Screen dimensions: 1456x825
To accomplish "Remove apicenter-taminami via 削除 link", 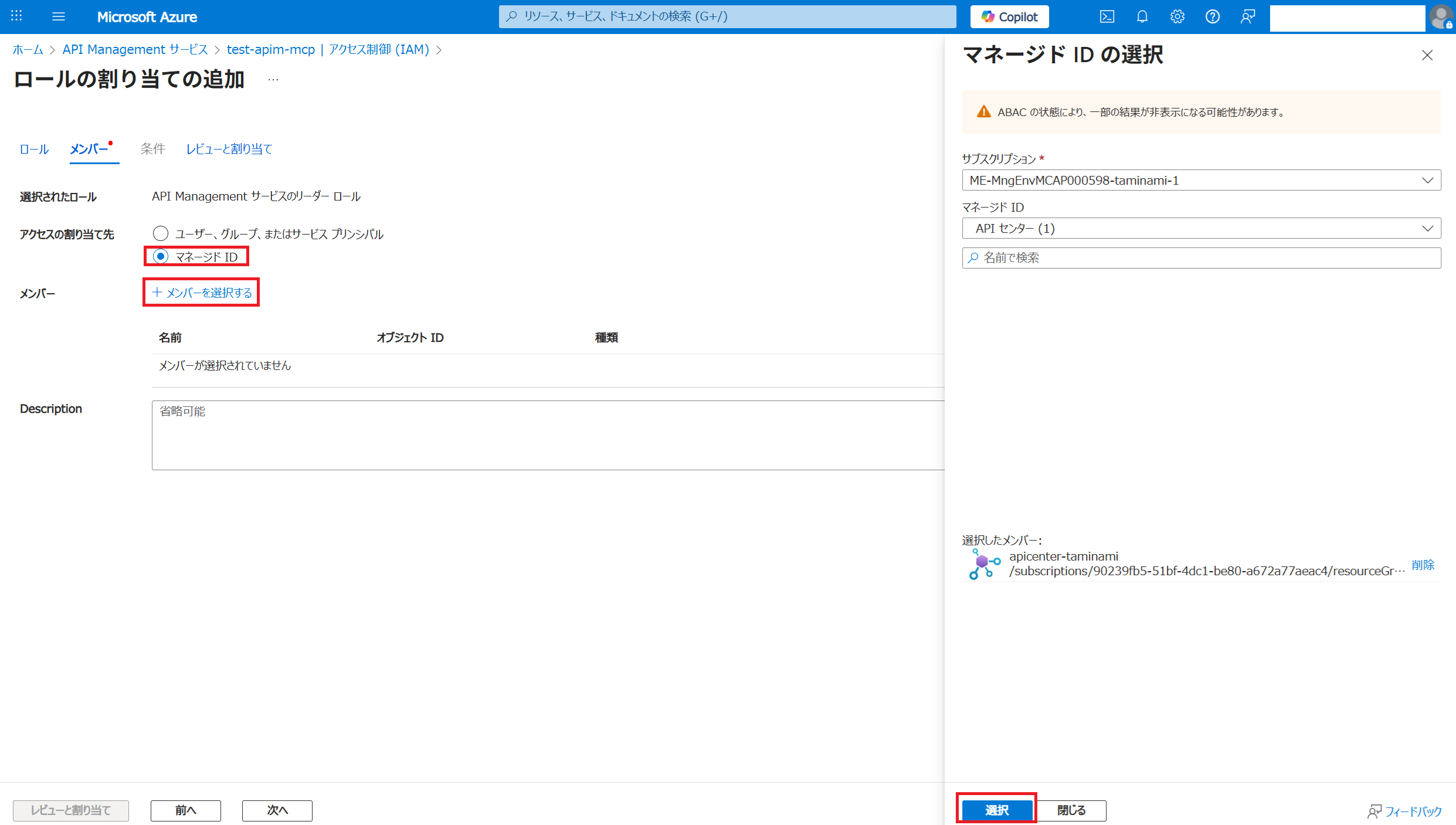I will 1423,564.
